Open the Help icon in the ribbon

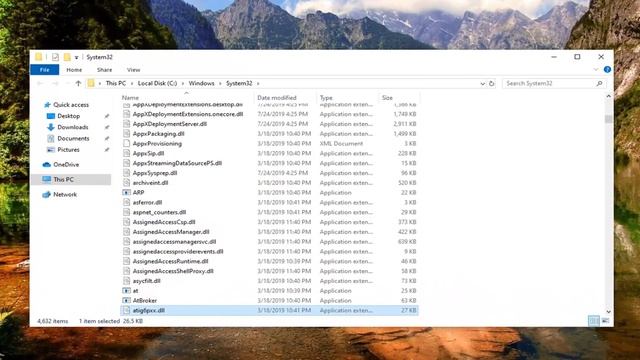[x=607, y=70]
